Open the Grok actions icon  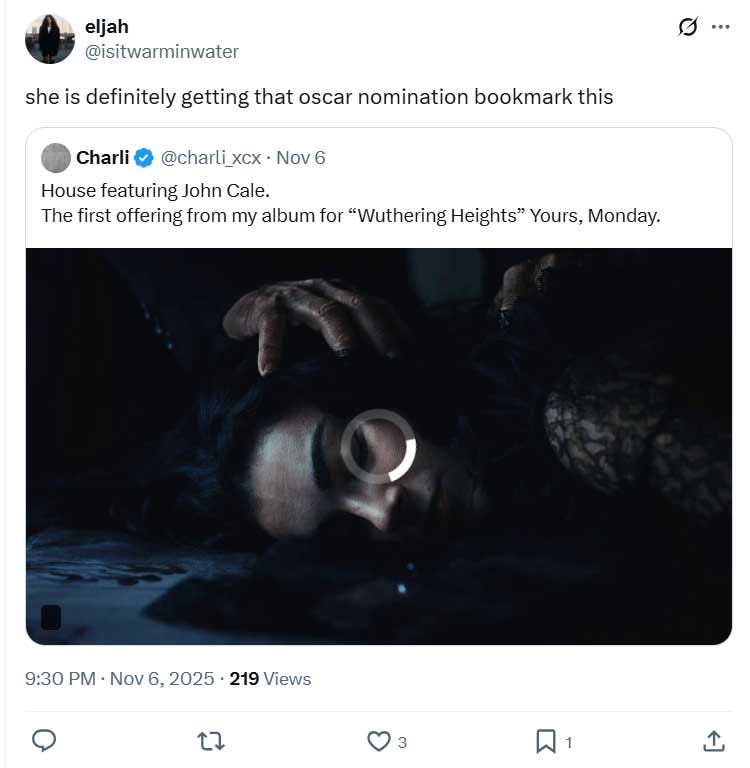coord(688,27)
